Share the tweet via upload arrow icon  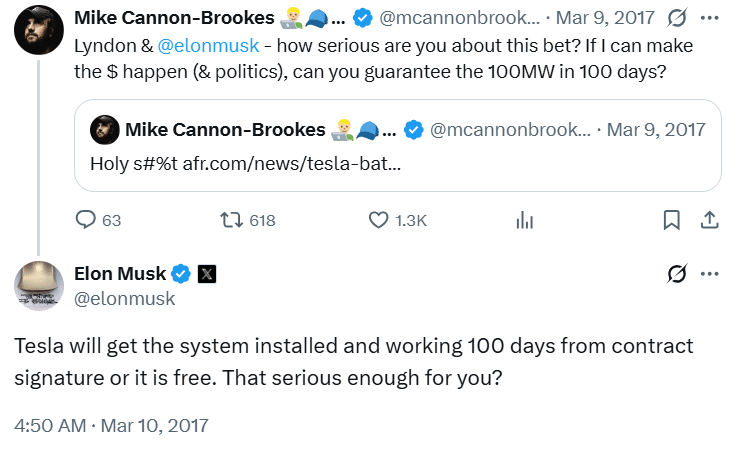[708, 220]
